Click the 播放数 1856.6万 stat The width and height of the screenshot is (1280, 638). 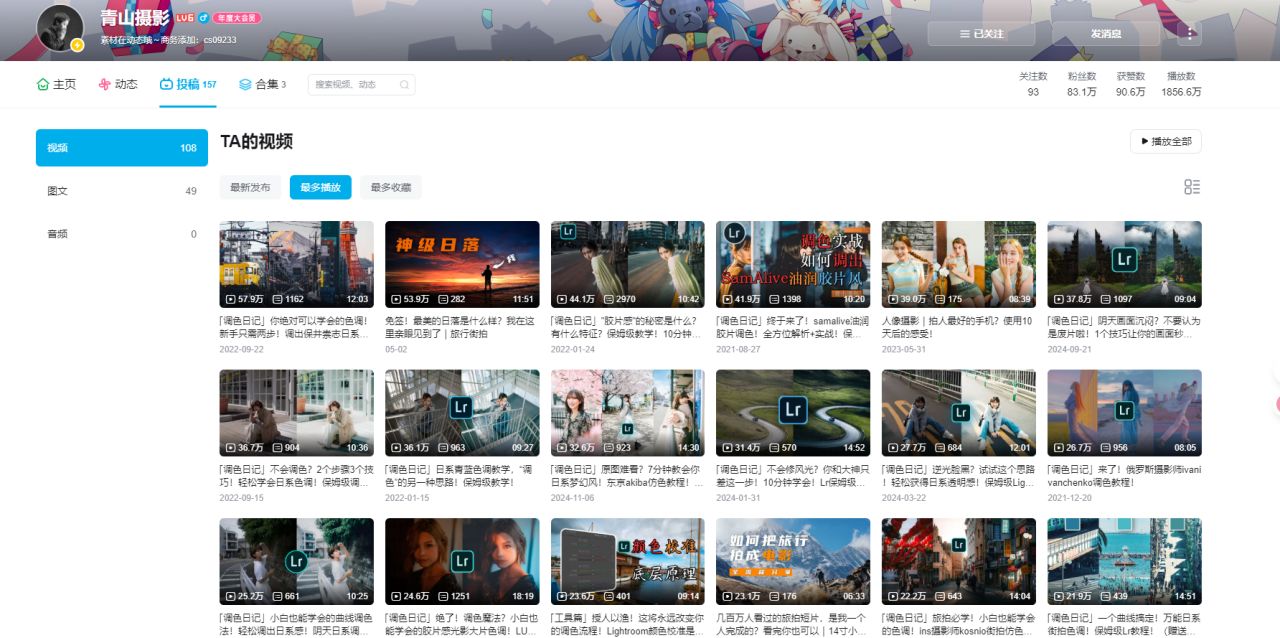(1181, 84)
